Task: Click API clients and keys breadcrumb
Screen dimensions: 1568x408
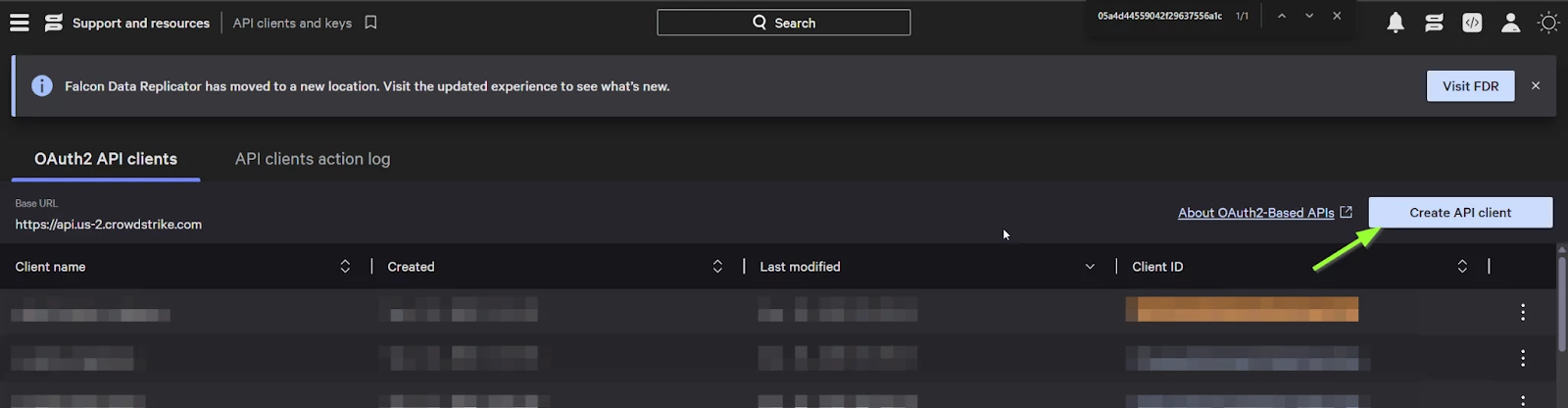Action: pyautogui.click(x=292, y=23)
